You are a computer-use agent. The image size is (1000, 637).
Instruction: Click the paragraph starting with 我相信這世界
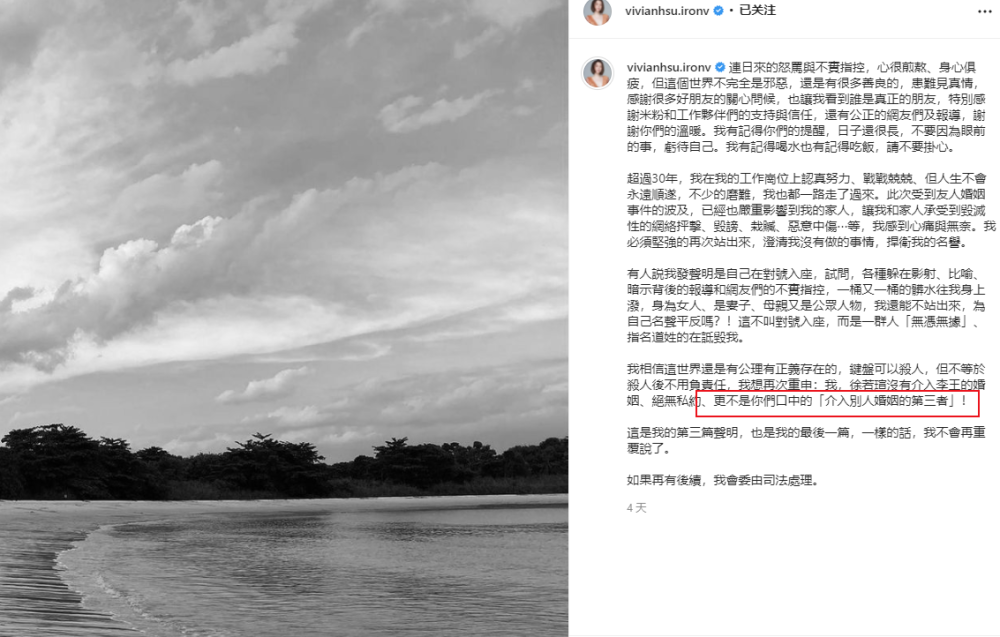click(x=806, y=385)
